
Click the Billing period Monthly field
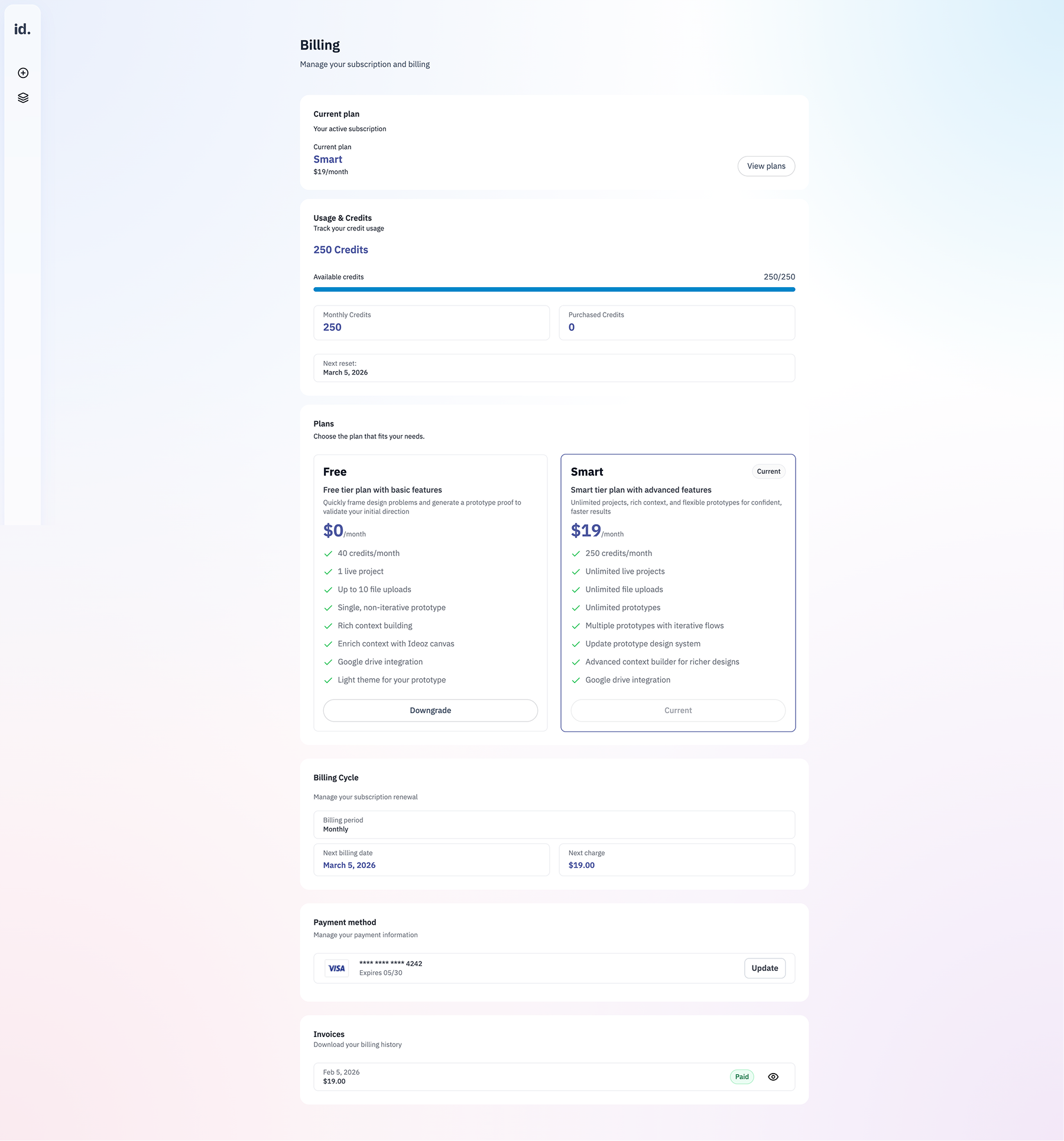tap(554, 825)
